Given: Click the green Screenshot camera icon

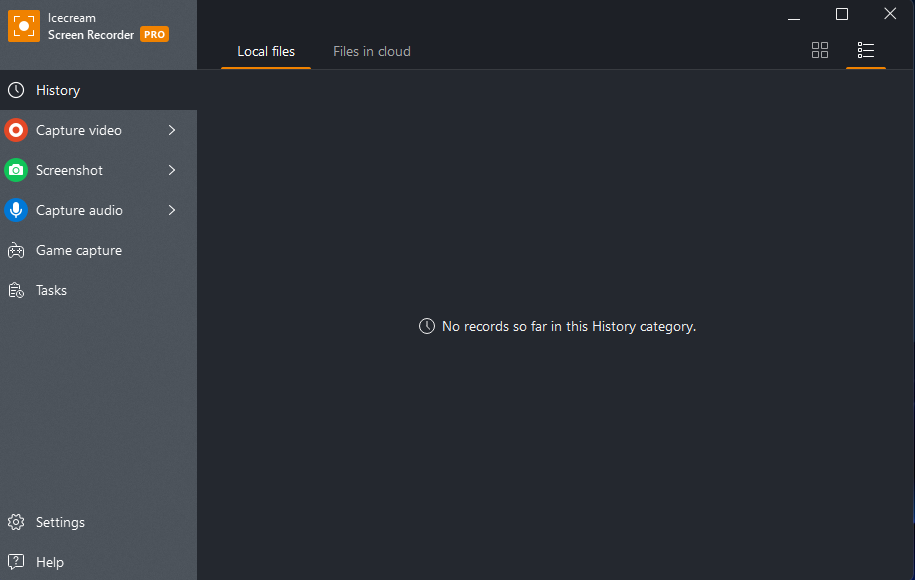Looking at the screenshot, I should coord(16,170).
